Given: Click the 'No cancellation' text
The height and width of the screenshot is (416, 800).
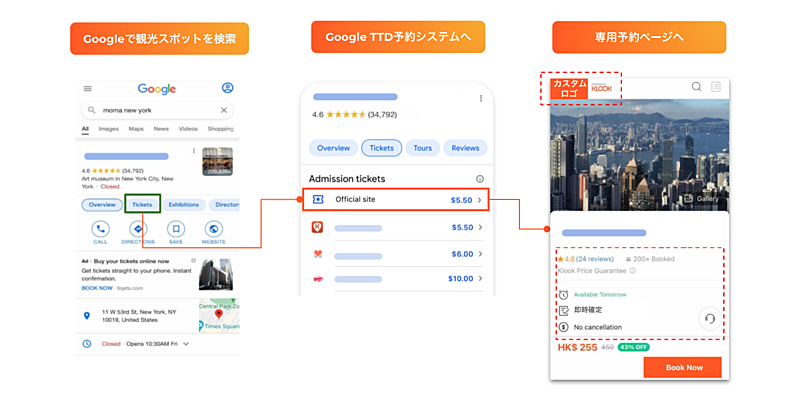Looking at the screenshot, I should click(597, 327).
